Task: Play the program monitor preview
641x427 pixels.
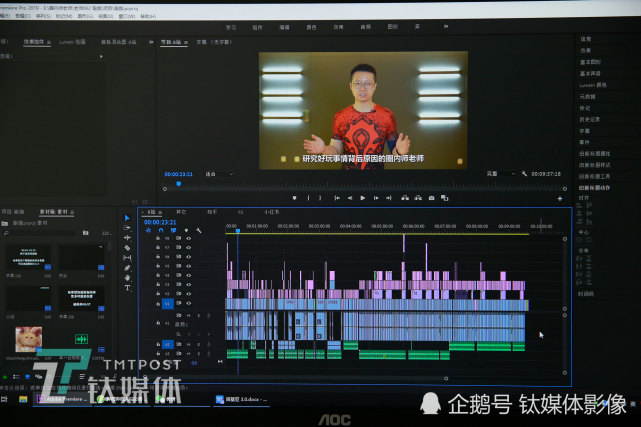Action: pyautogui.click(x=363, y=198)
